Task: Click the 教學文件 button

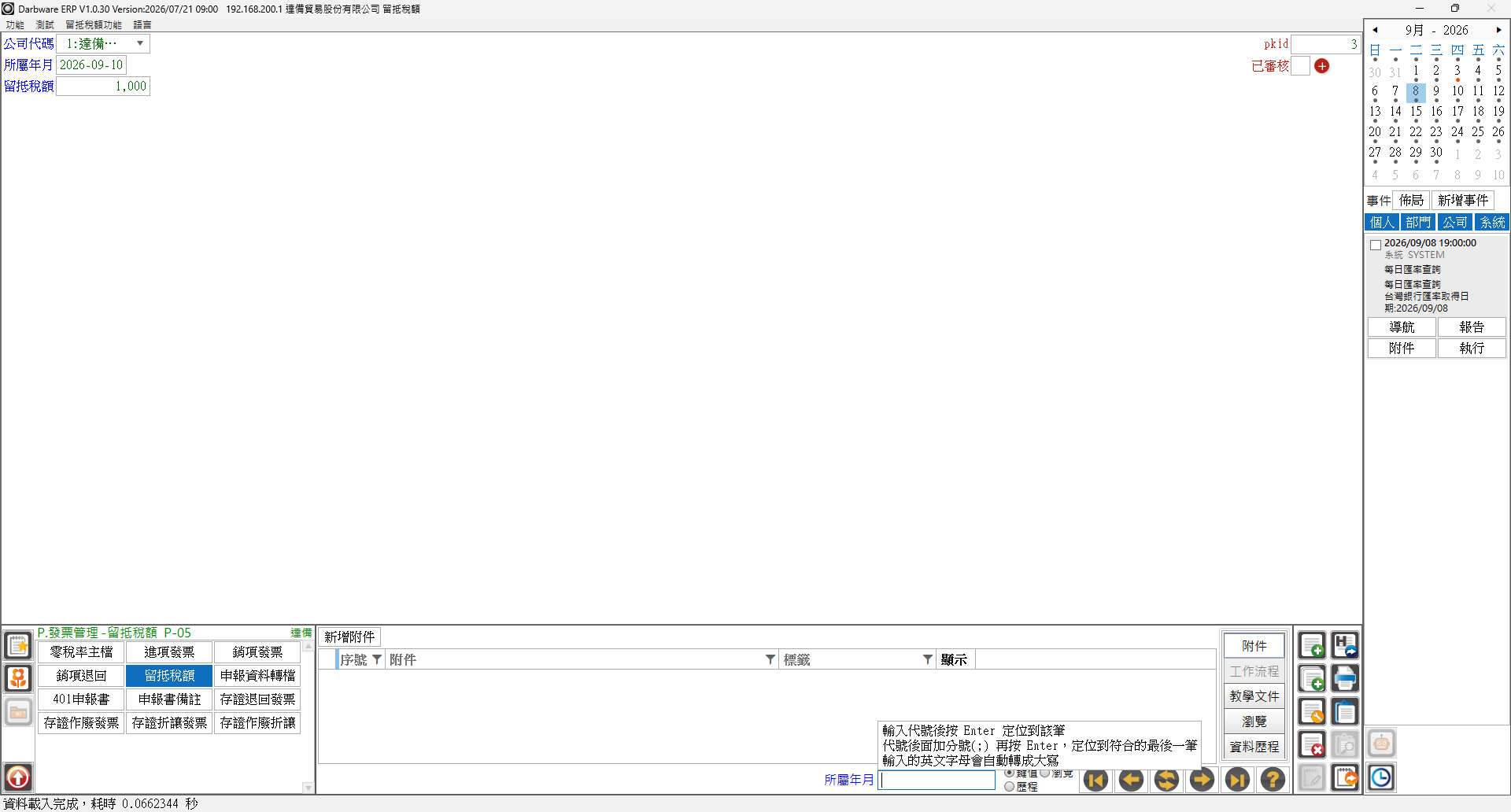Action: pos(1254,696)
